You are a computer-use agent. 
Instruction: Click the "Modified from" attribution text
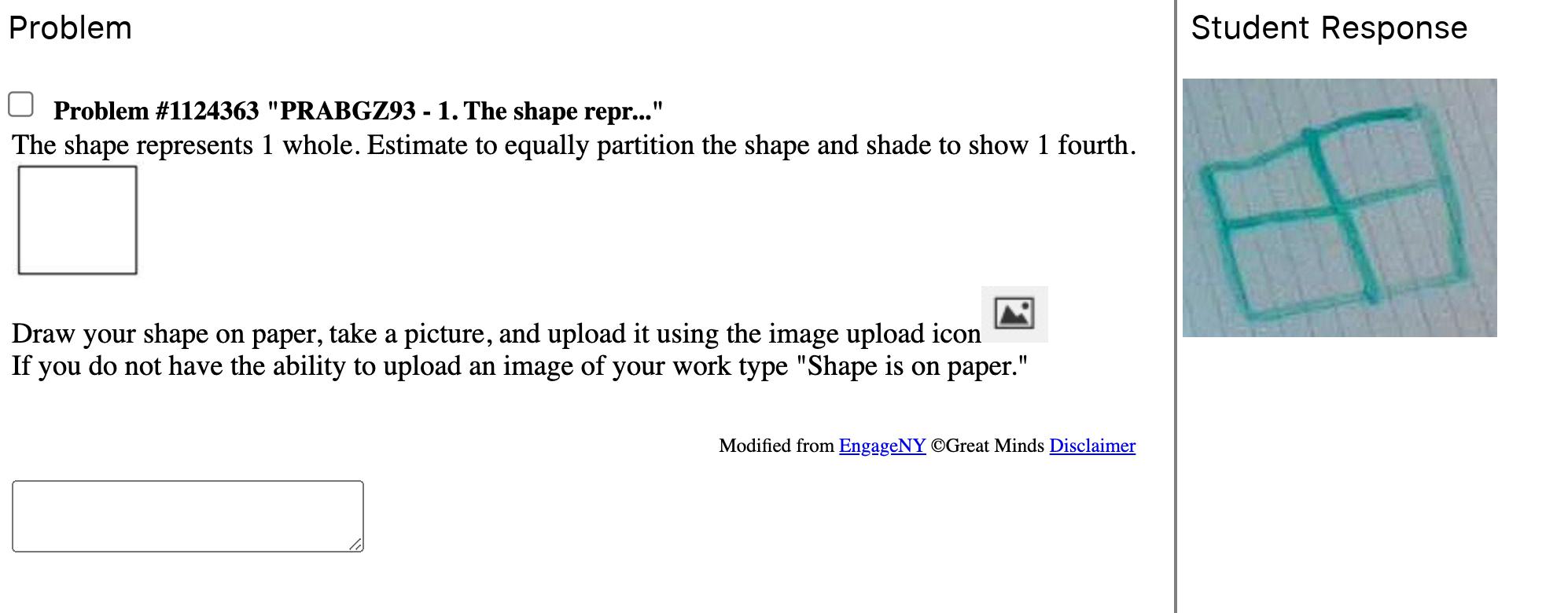coord(775,446)
